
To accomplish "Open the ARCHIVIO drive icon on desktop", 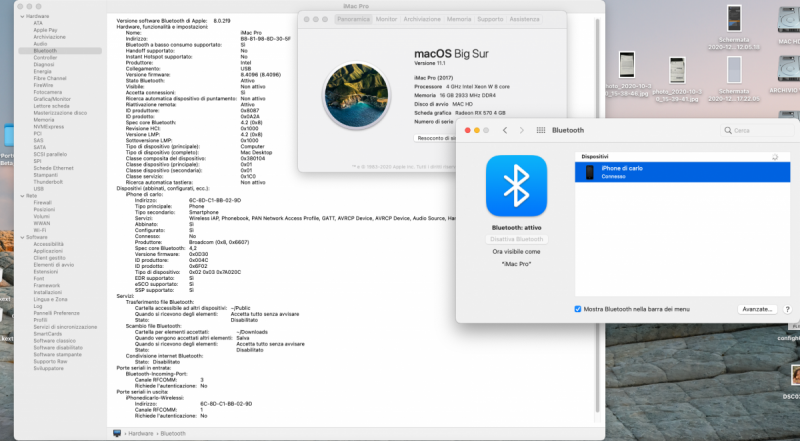I will pos(789,69).
